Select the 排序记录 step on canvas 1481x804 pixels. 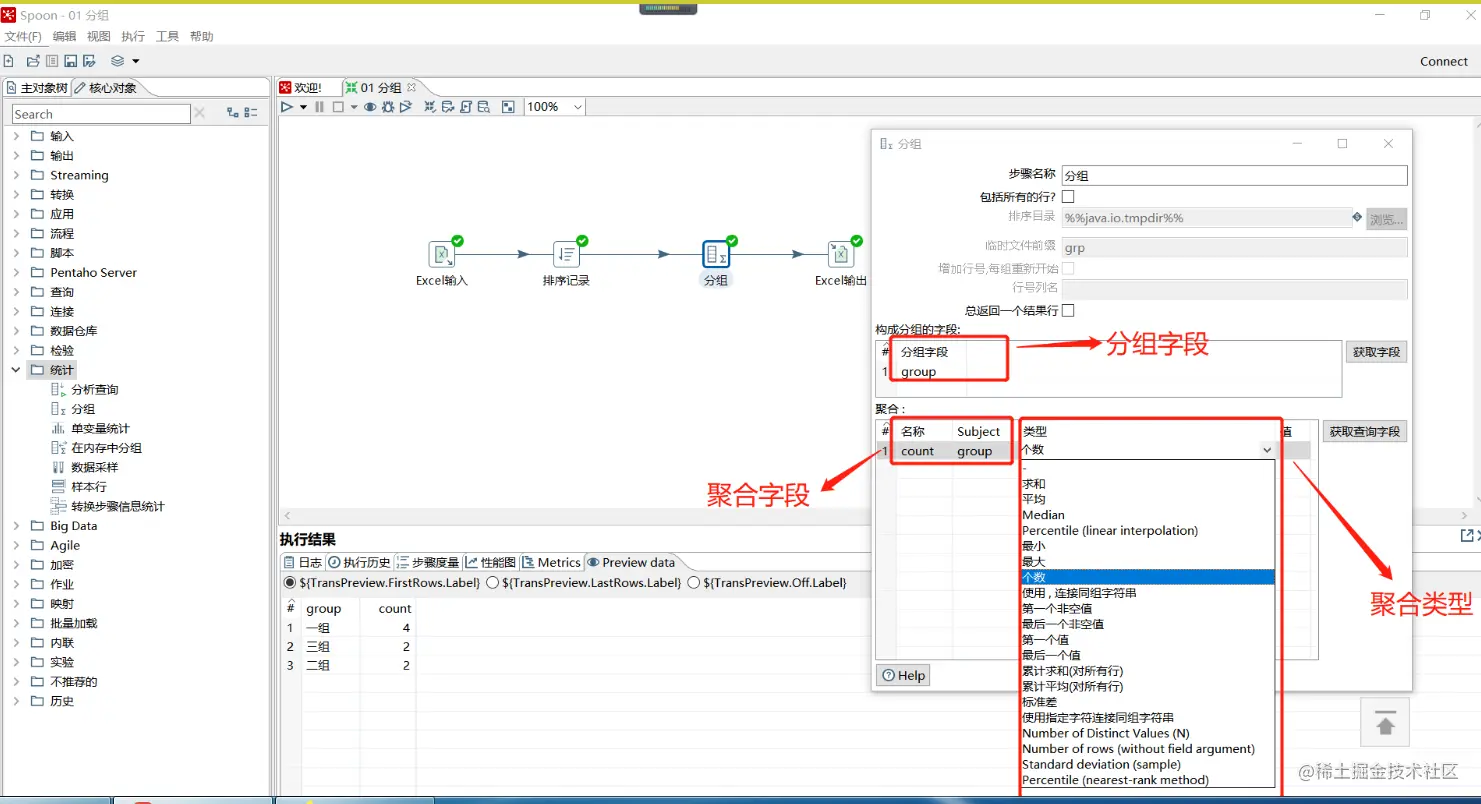566,254
